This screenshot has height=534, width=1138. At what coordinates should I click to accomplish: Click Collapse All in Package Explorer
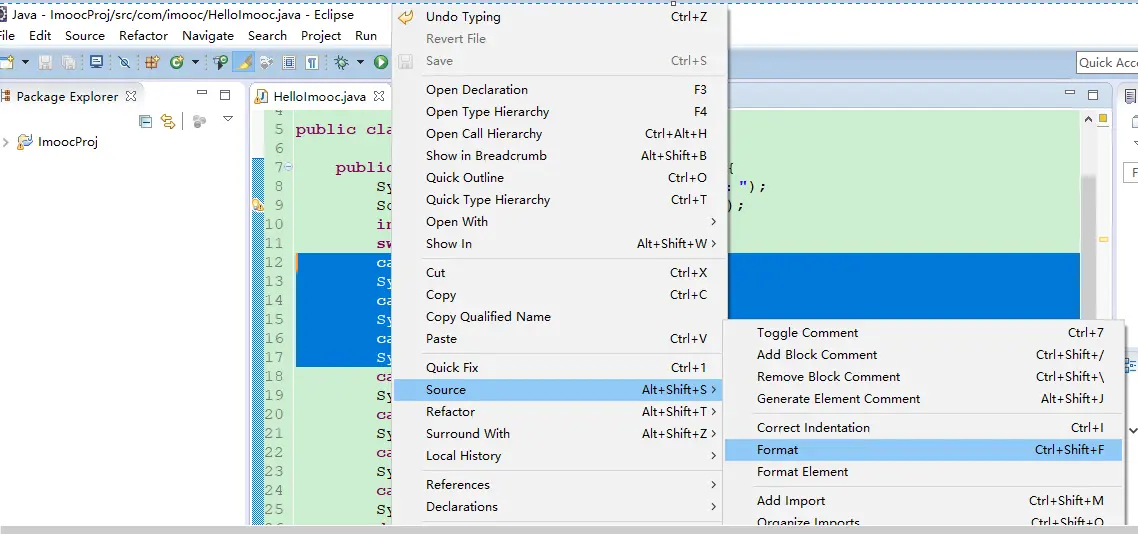pos(146,121)
